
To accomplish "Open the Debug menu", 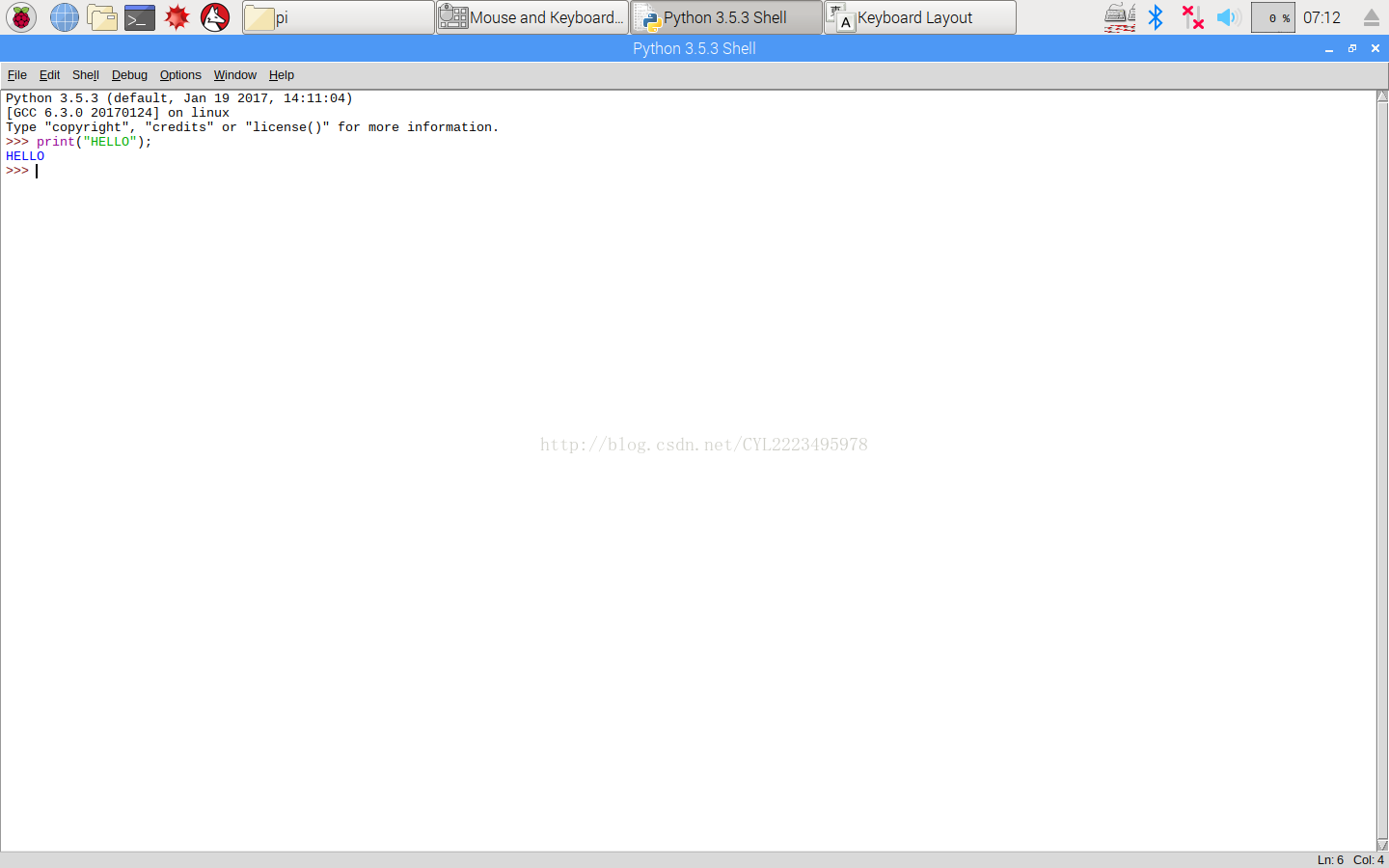I will (x=129, y=75).
